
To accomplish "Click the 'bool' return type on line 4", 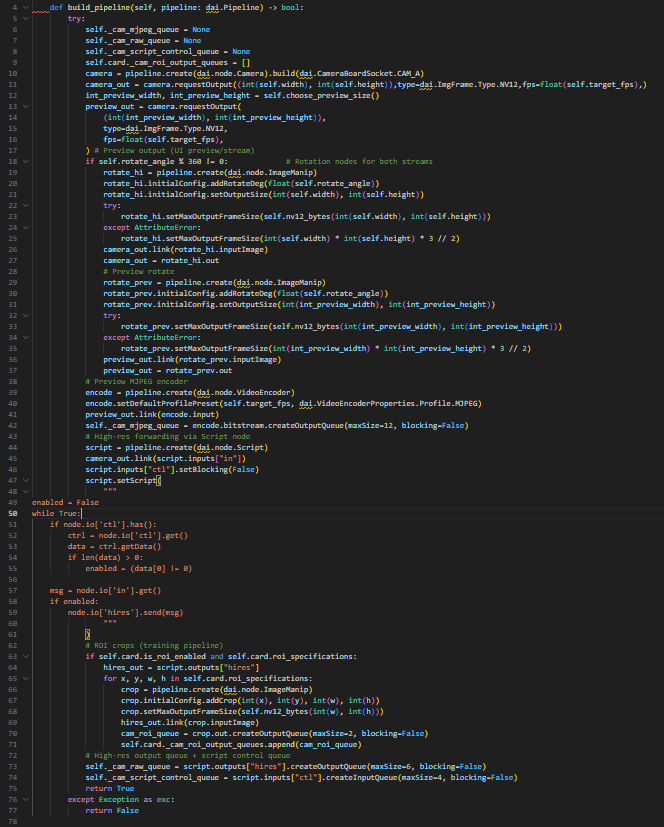I will tap(290, 8).
